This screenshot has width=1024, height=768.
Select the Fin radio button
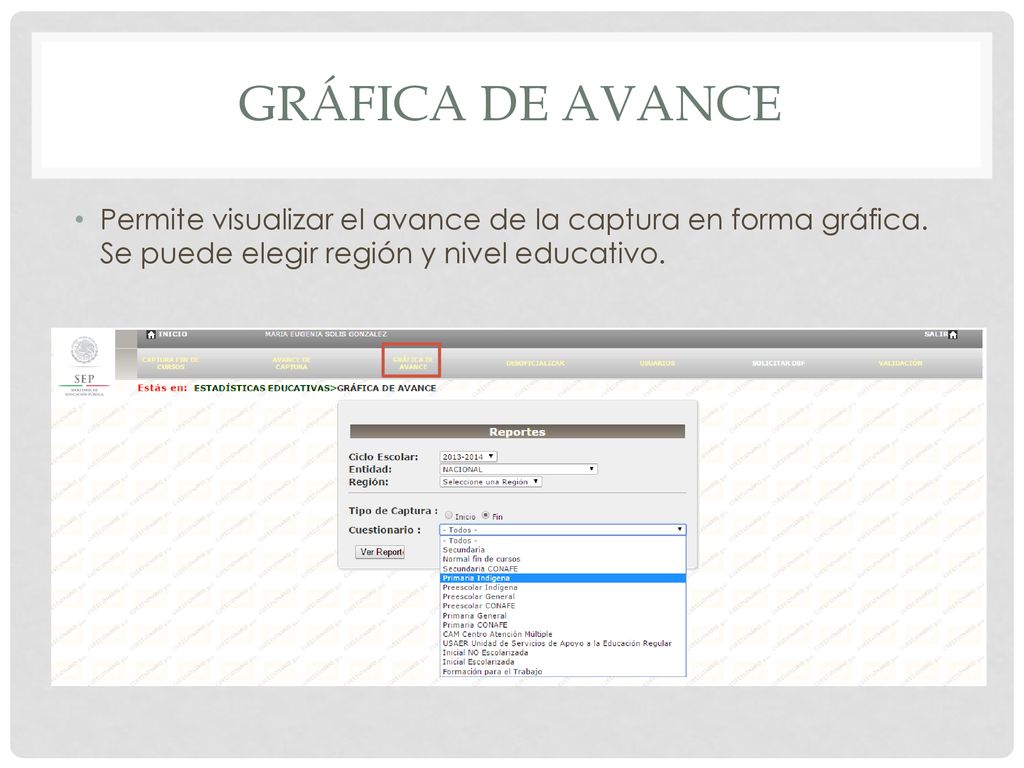tap(485, 515)
